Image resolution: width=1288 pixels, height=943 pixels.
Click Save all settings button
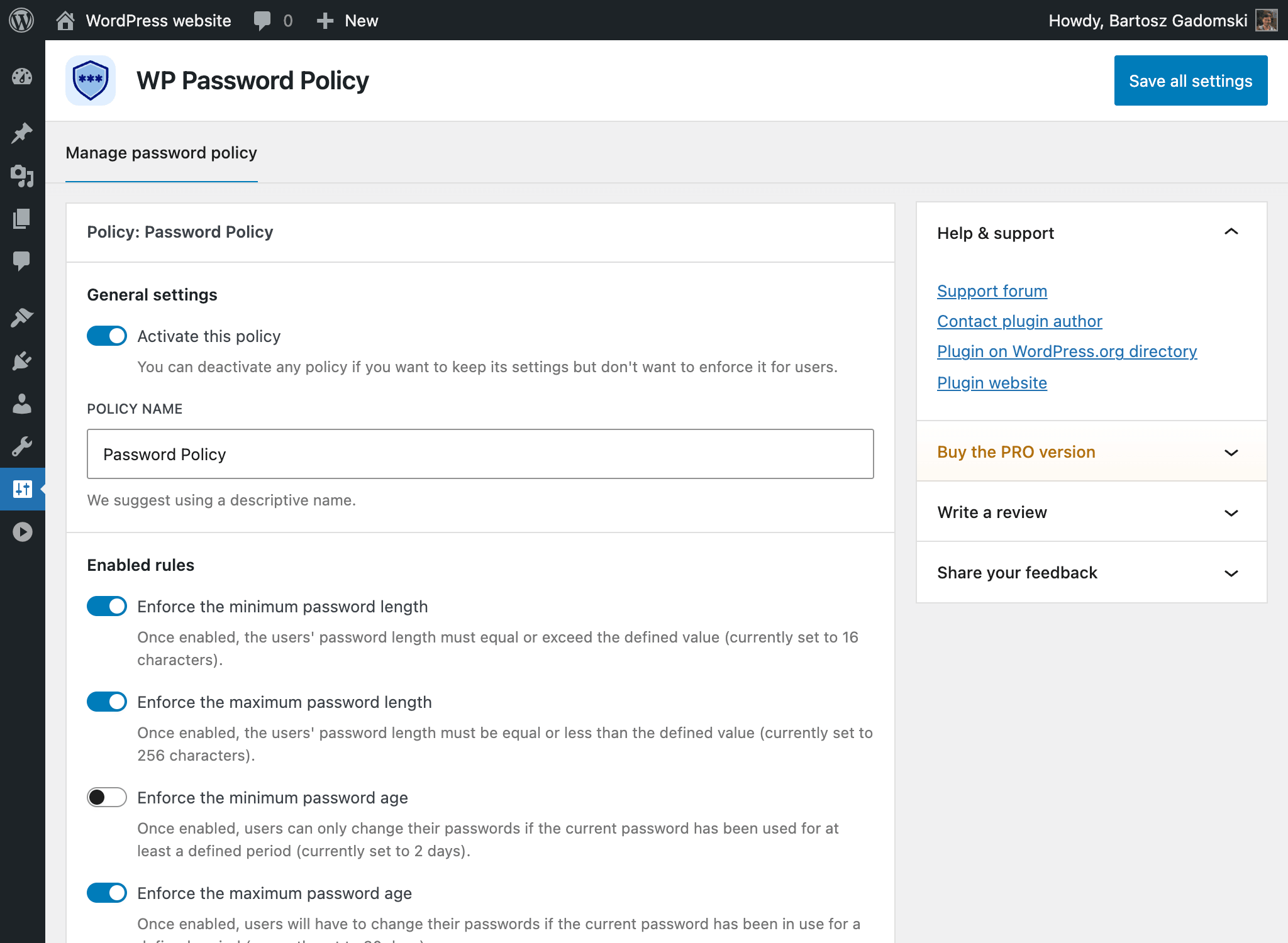(x=1190, y=80)
